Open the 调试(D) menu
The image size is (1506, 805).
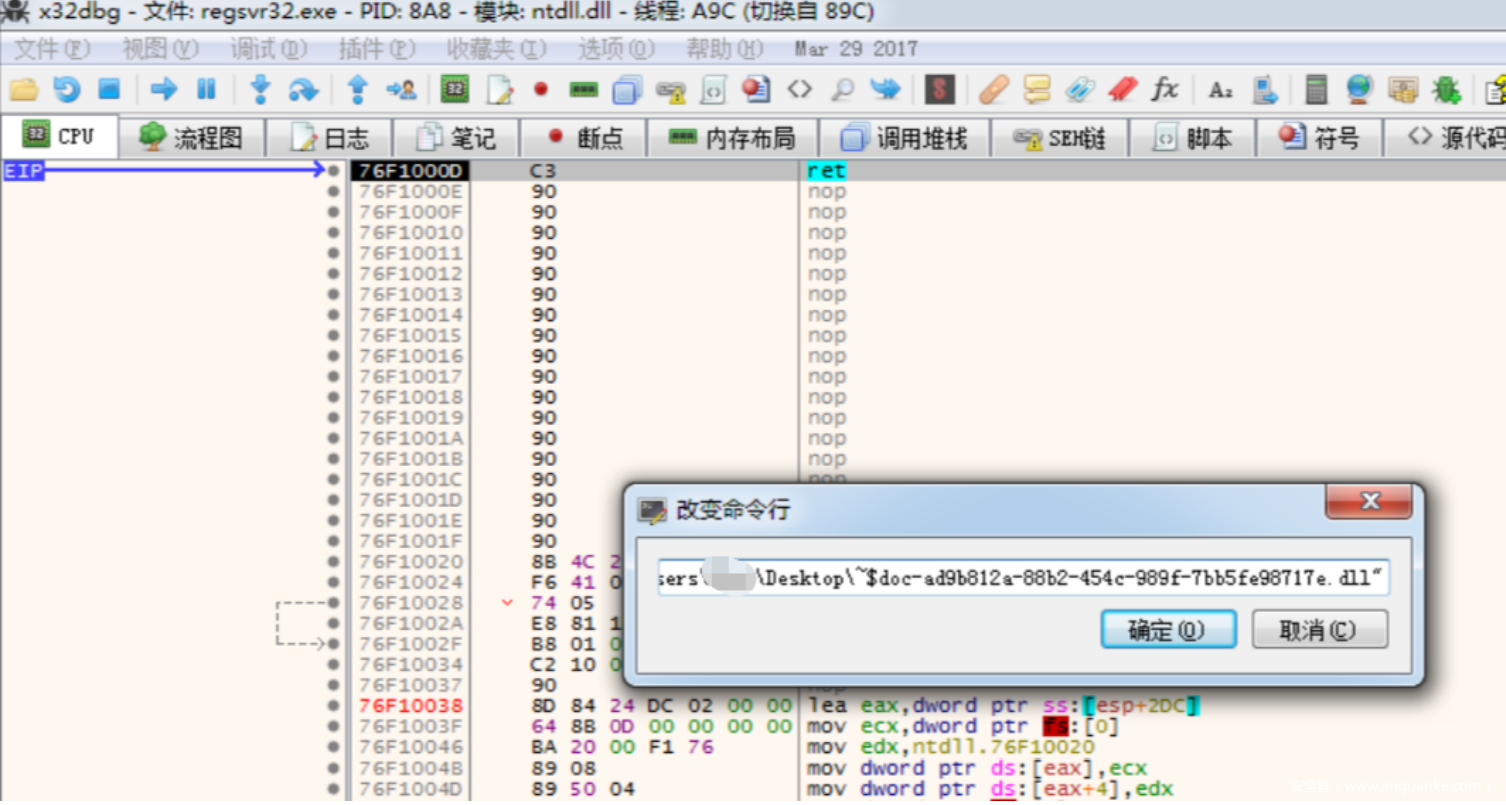click(x=268, y=49)
